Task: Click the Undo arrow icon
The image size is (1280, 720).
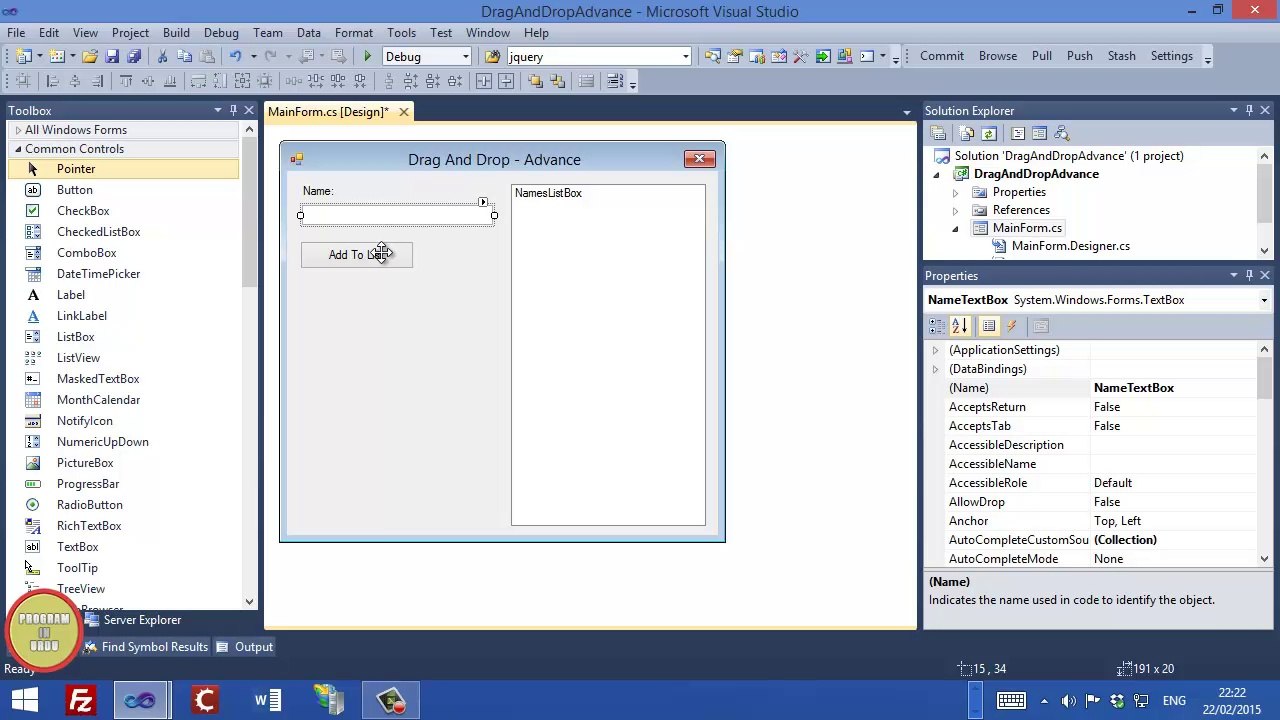Action: coord(235,56)
